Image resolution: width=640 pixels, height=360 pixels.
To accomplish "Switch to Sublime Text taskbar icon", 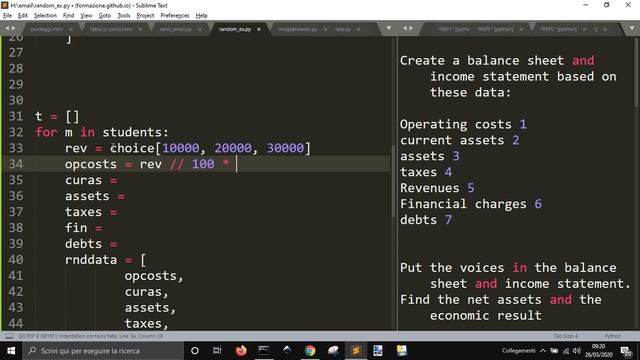I will 356,351.
